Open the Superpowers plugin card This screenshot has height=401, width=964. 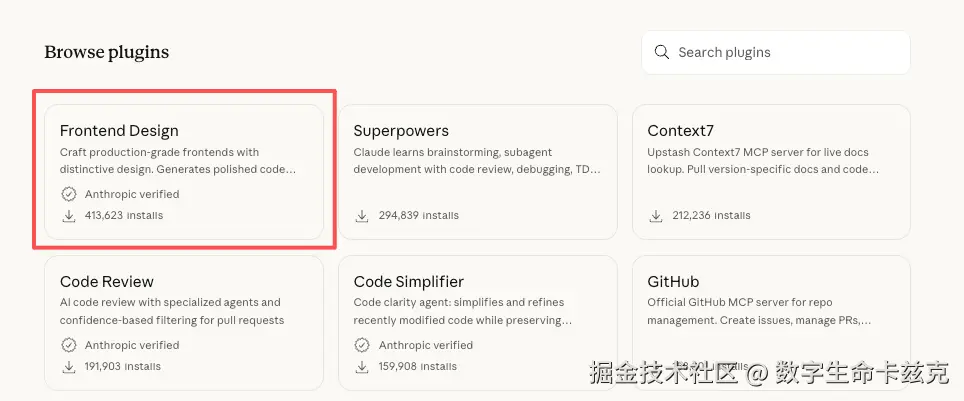477,172
